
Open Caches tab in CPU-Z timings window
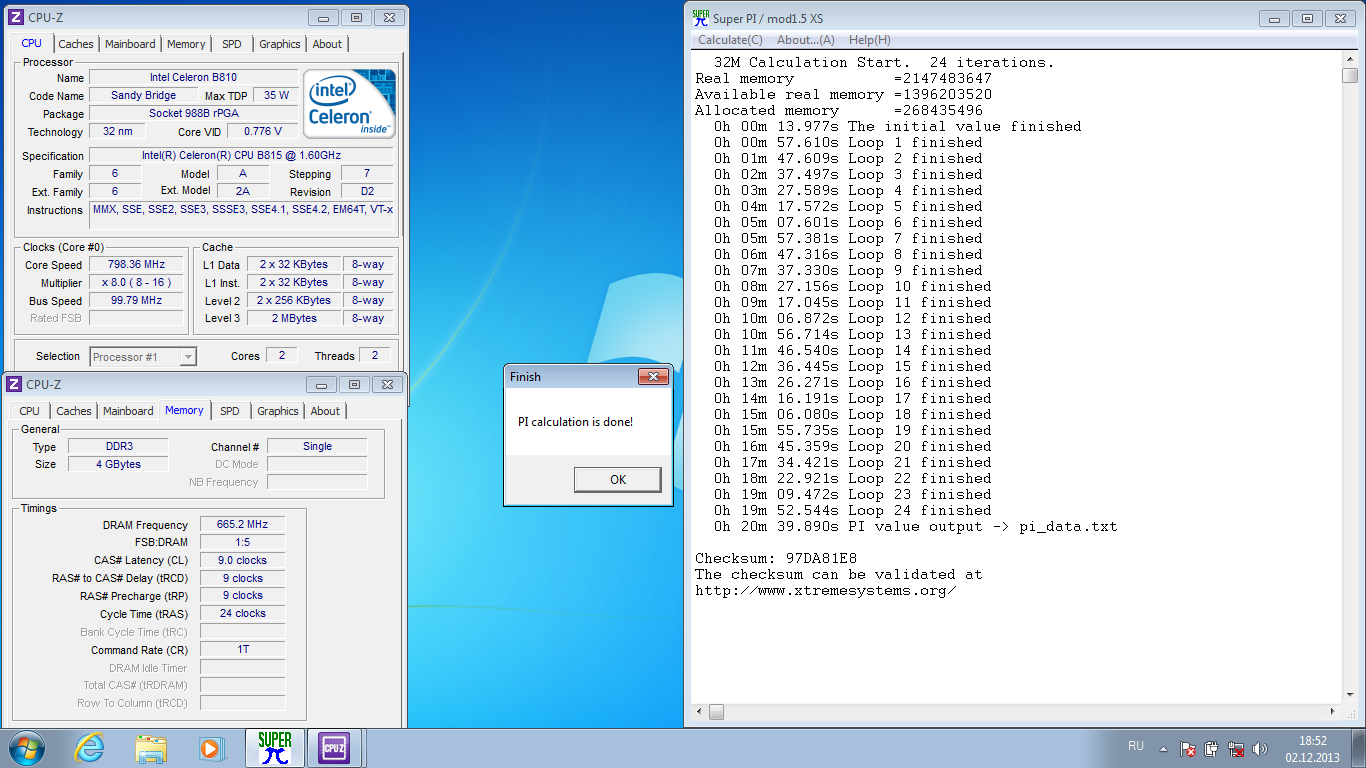click(74, 411)
